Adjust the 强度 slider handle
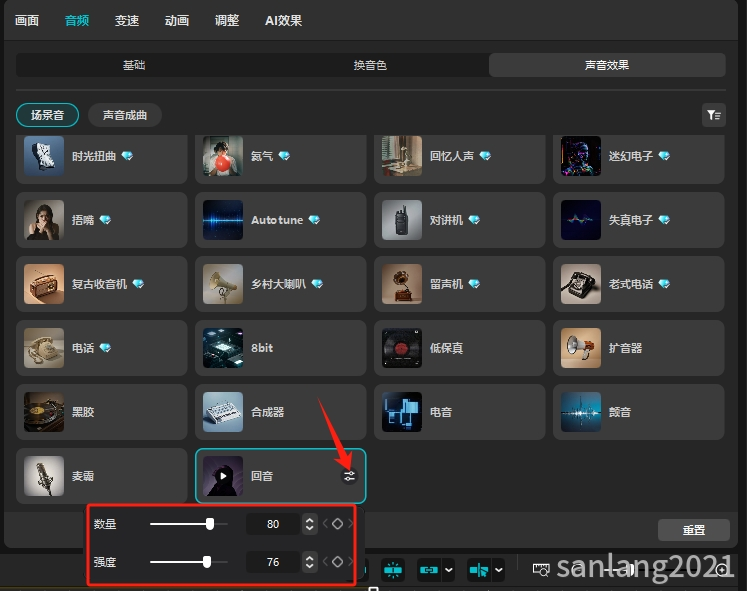The width and height of the screenshot is (747, 591). (x=207, y=562)
